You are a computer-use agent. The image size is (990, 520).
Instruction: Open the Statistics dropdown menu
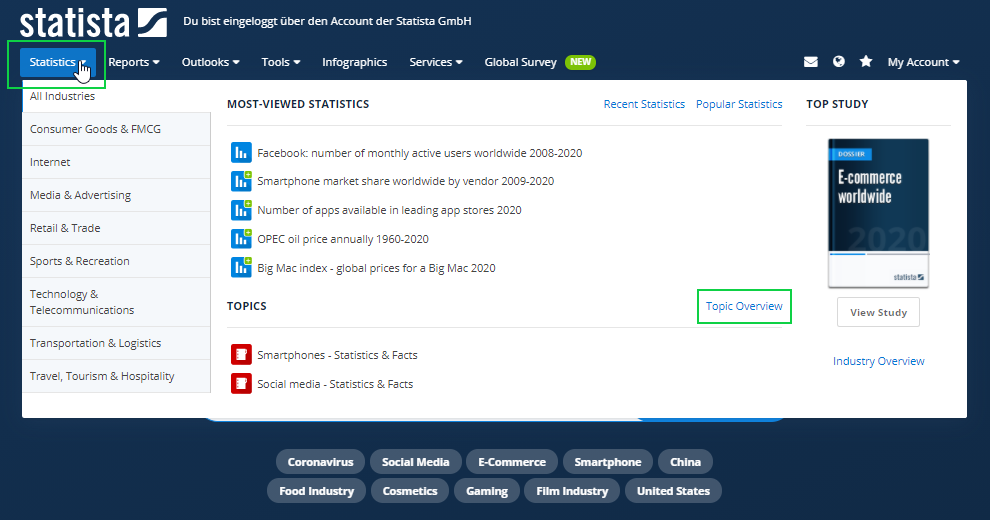(x=58, y=62)
